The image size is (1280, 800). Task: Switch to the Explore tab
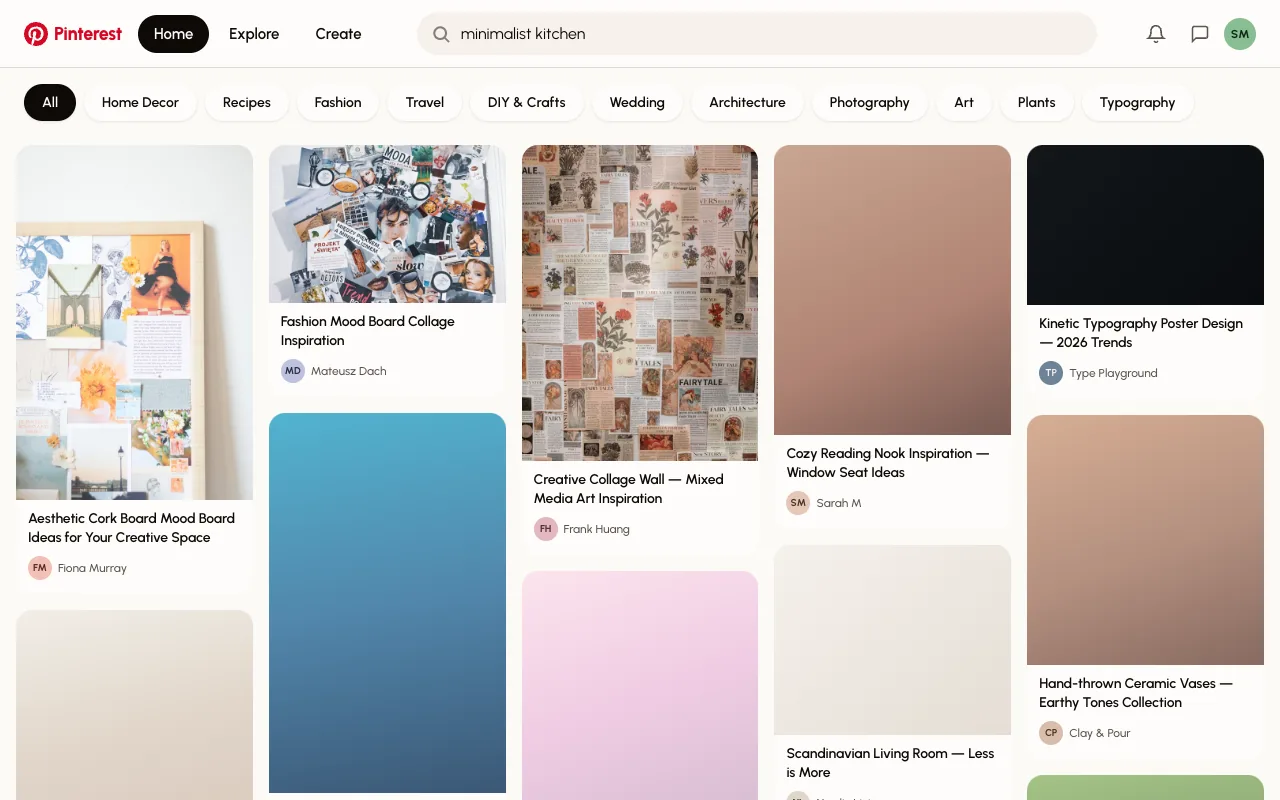(253, 33)
